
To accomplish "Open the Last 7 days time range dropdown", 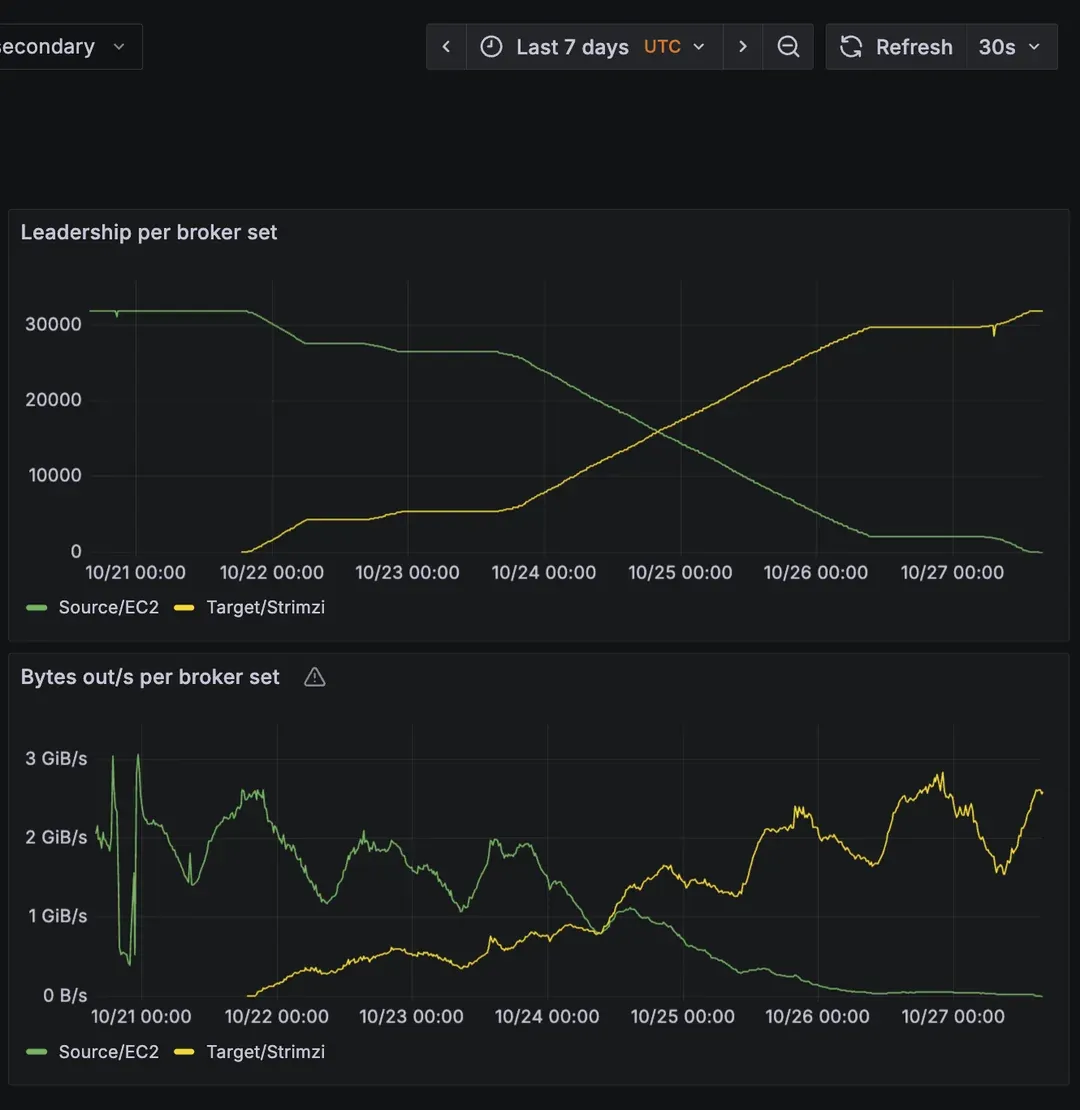I will (571, 46).
